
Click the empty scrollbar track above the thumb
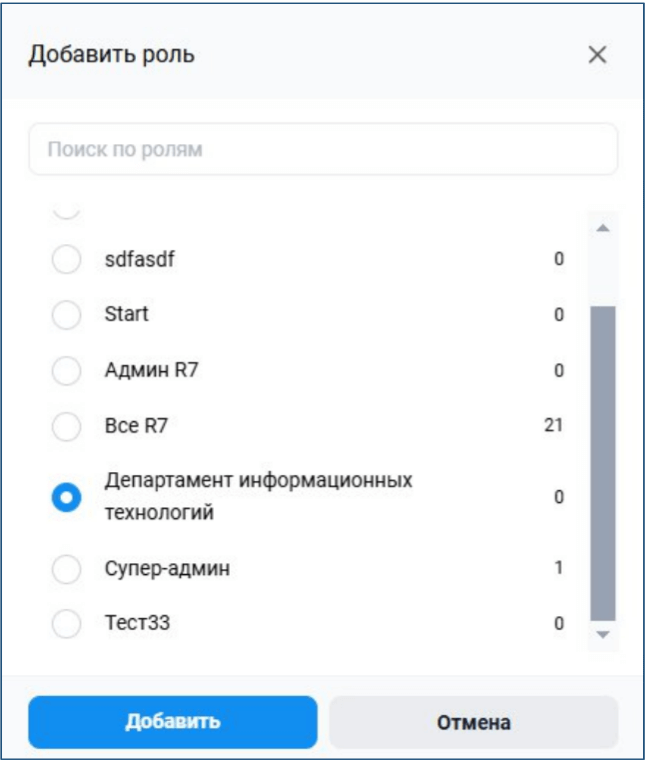pos(603,271)
